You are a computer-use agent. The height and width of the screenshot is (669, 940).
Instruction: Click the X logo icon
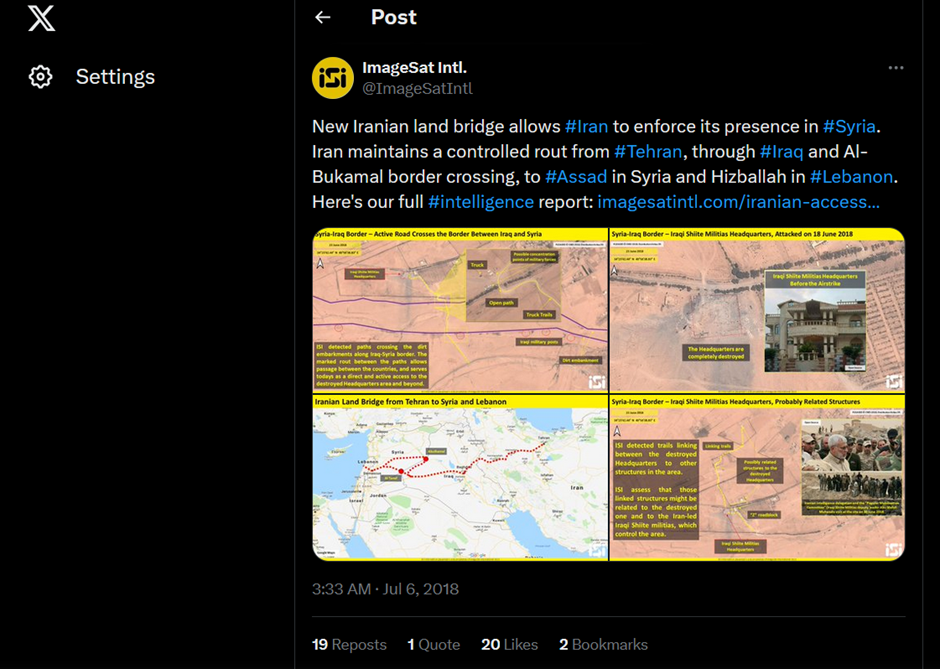pos(41,17)
